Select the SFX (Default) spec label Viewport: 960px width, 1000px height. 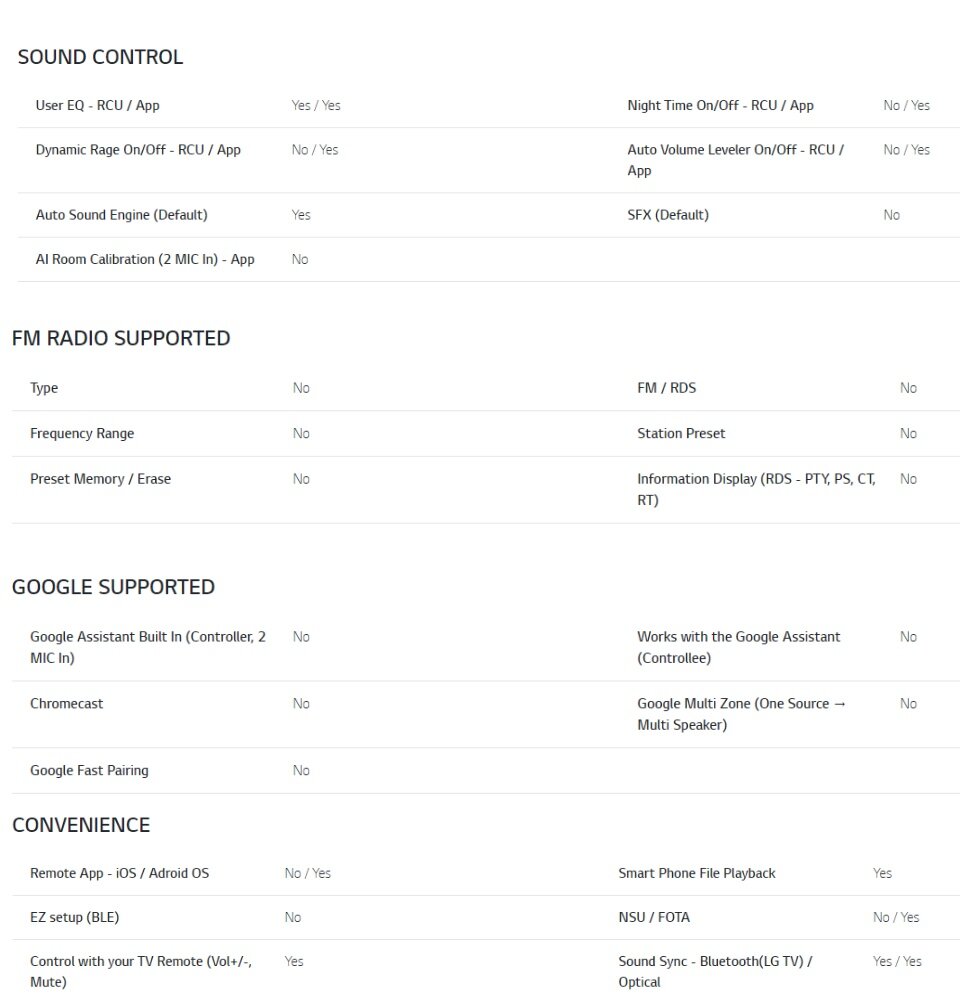[x=668, y=215]
